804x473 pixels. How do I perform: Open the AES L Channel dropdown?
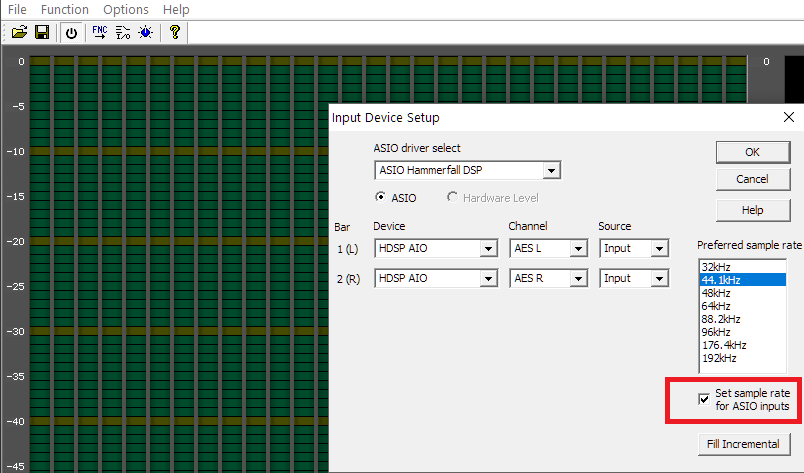tap(578, 249)
